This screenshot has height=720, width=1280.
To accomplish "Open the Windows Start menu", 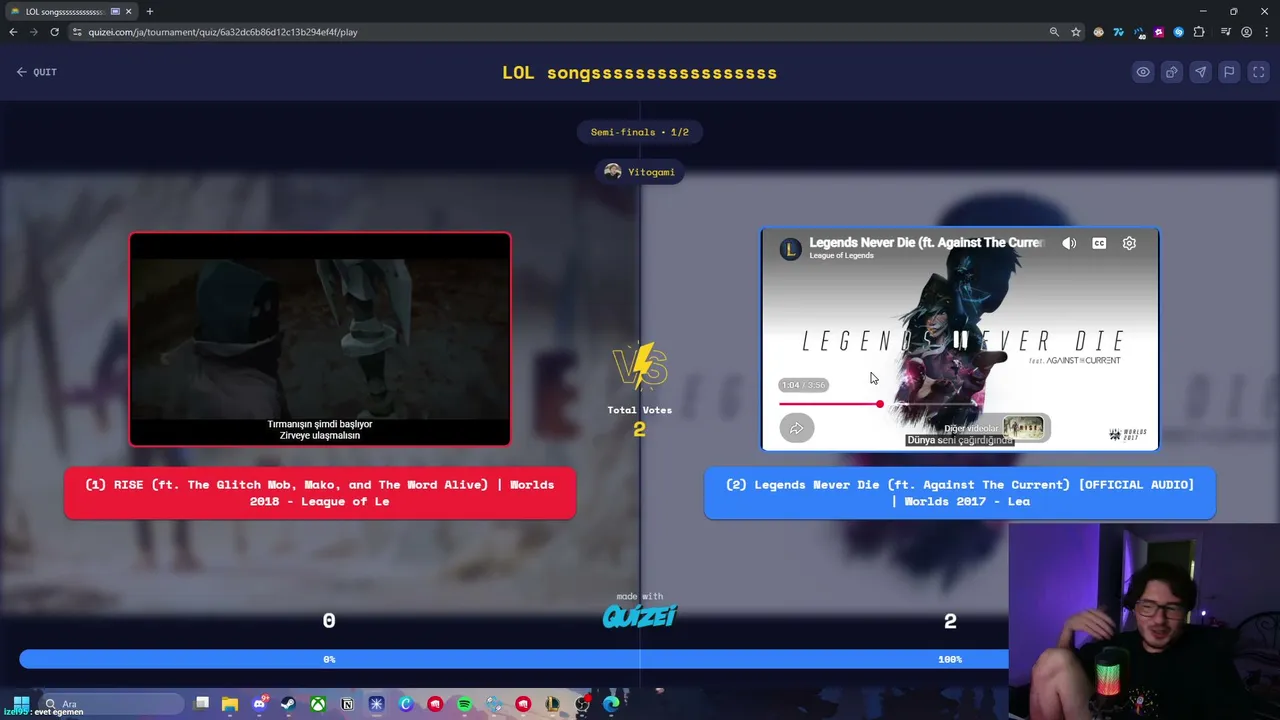I will click(x=21, y=704).
